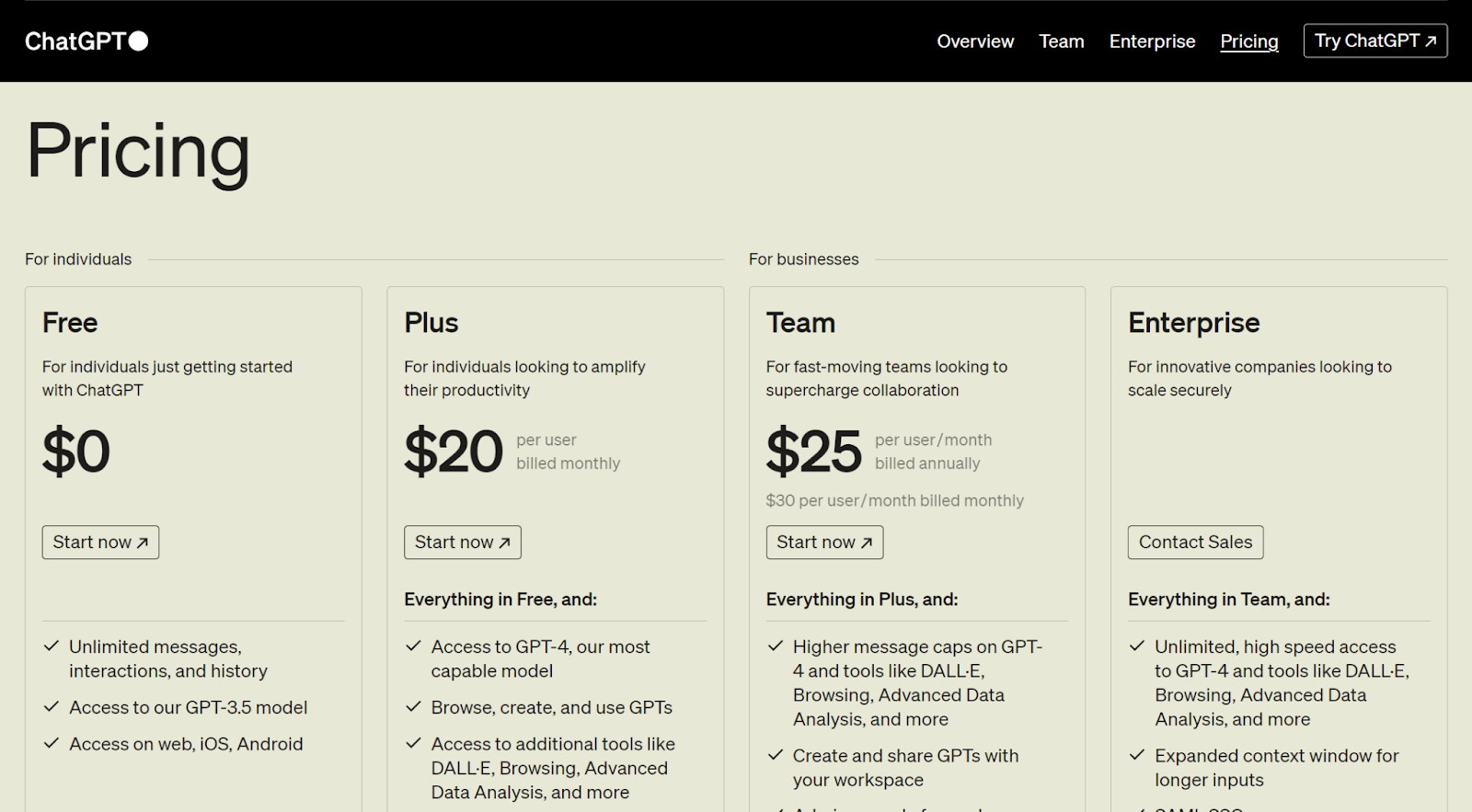Open the Enterprise nav link
The width and height of the screenshot is (1472, 812).
coord(1152,41)
